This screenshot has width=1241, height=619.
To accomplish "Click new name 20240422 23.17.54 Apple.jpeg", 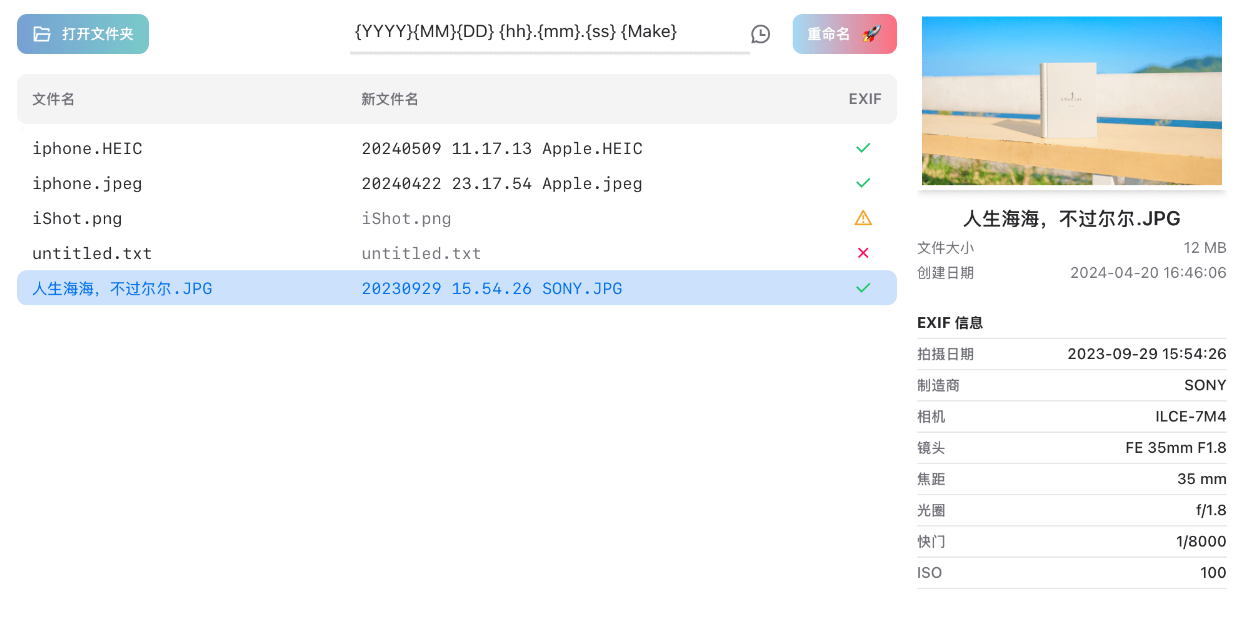I will point(502,184).
